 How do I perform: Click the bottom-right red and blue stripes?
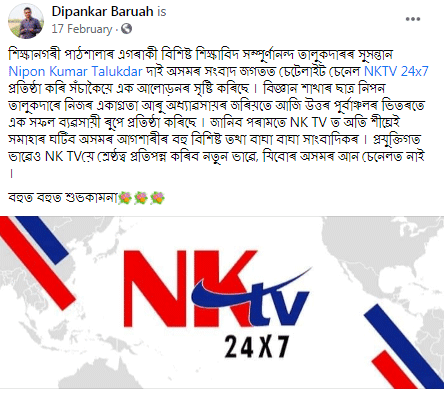tap(405, 347)
